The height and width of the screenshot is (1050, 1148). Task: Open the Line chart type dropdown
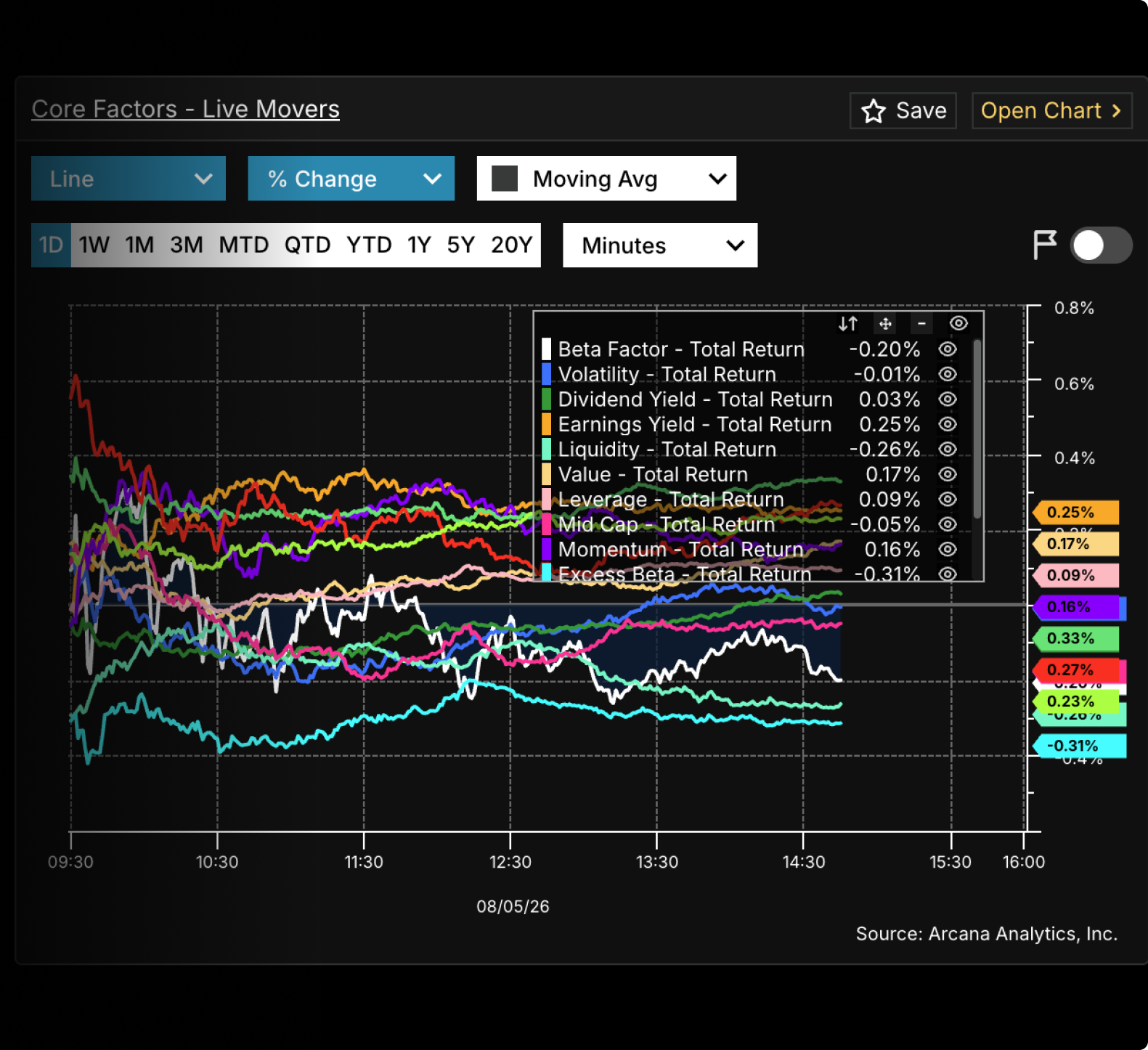point(129,179)
